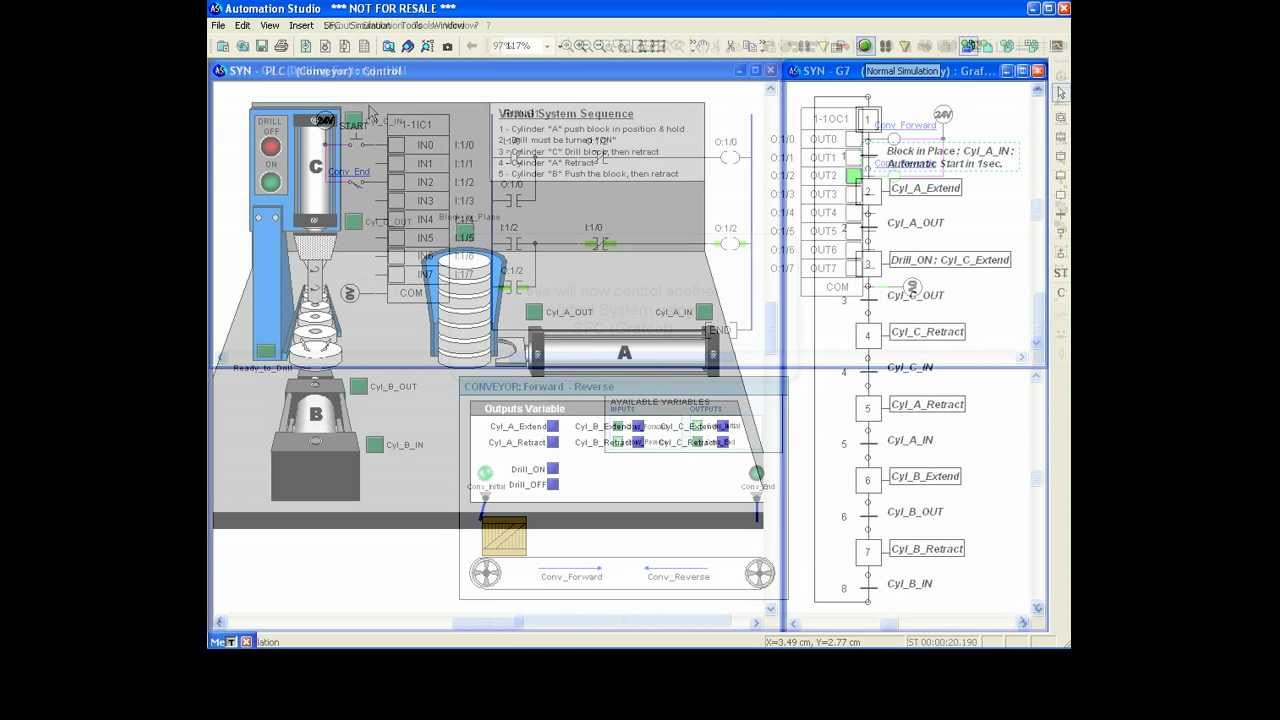Click the wooden crate on the conveyor
1280x720 pixels.
click(503, 536)
